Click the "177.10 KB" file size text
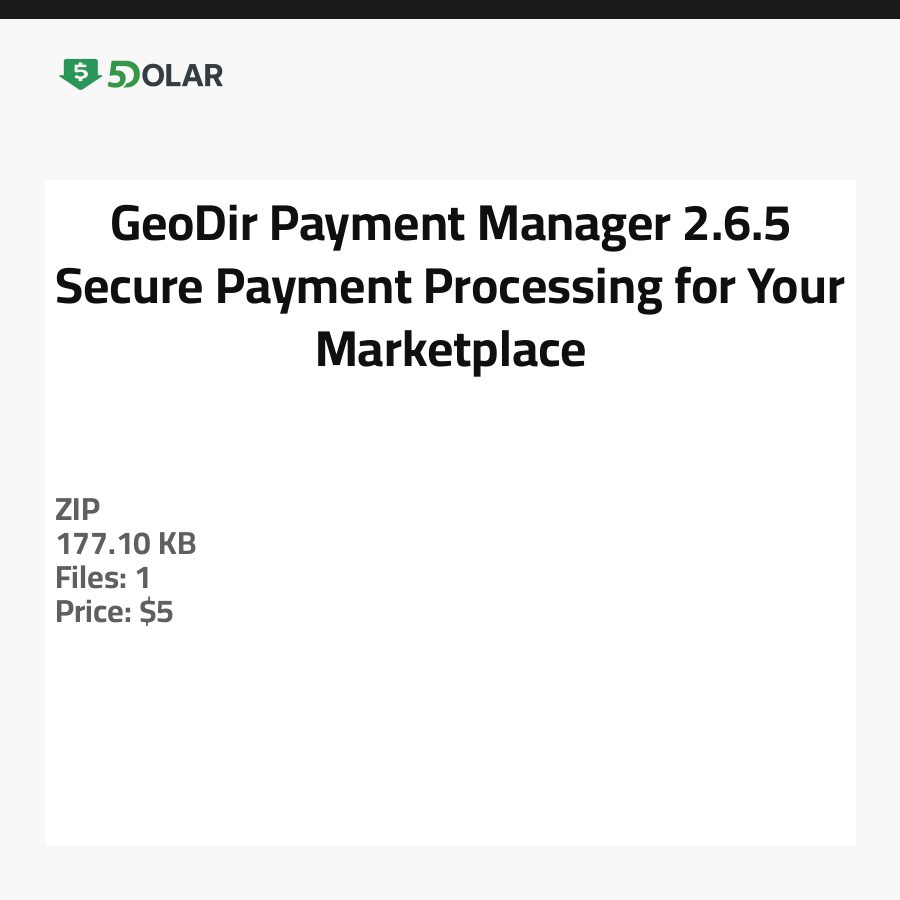900x900 pixels. pyautogui.click(x=126, y=544)
